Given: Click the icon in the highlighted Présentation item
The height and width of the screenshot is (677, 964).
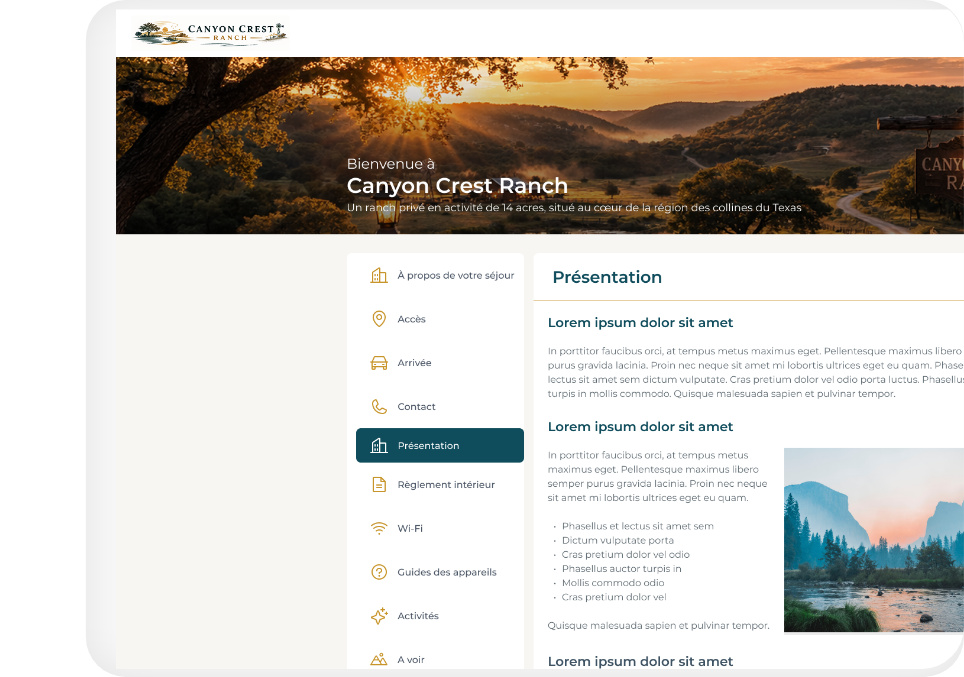Looking at the screenshot, I should click(x=379, y=446).
